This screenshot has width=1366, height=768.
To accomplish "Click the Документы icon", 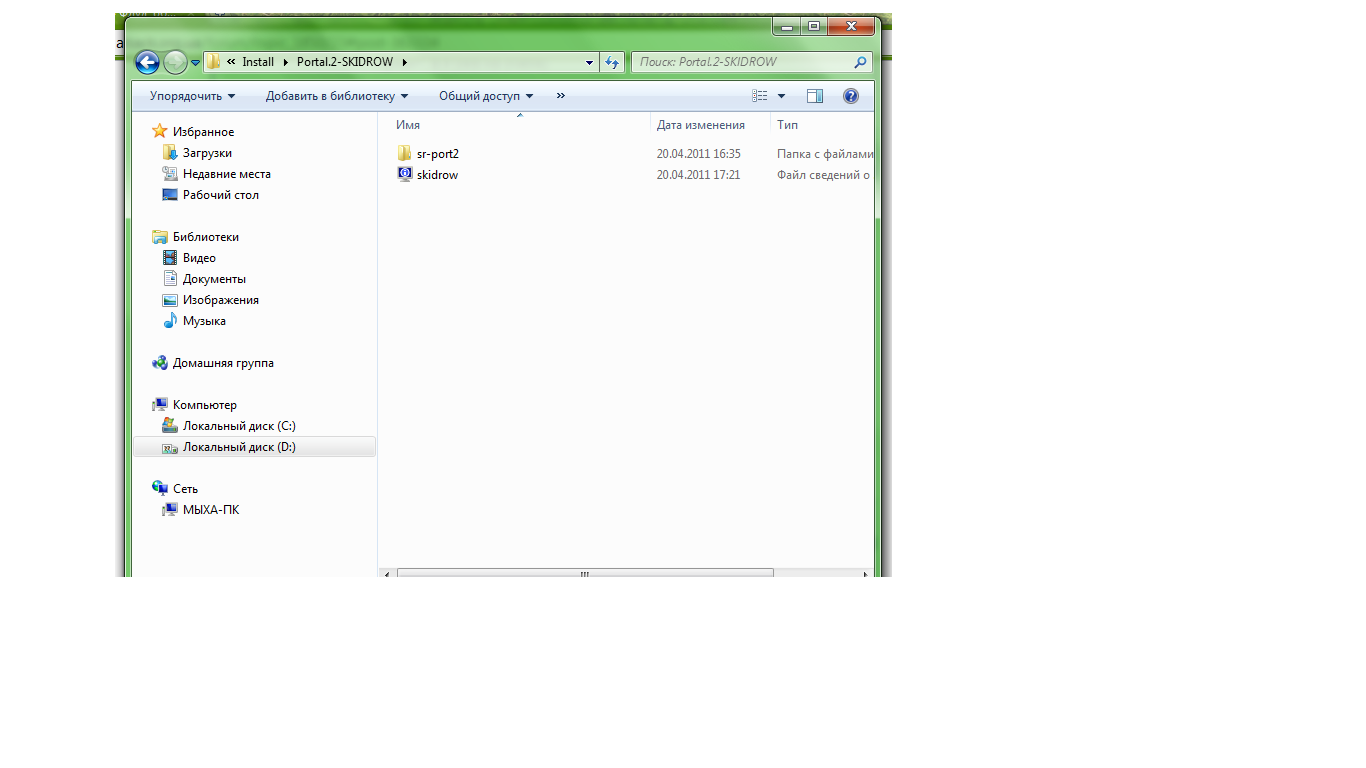I will 170,279.
